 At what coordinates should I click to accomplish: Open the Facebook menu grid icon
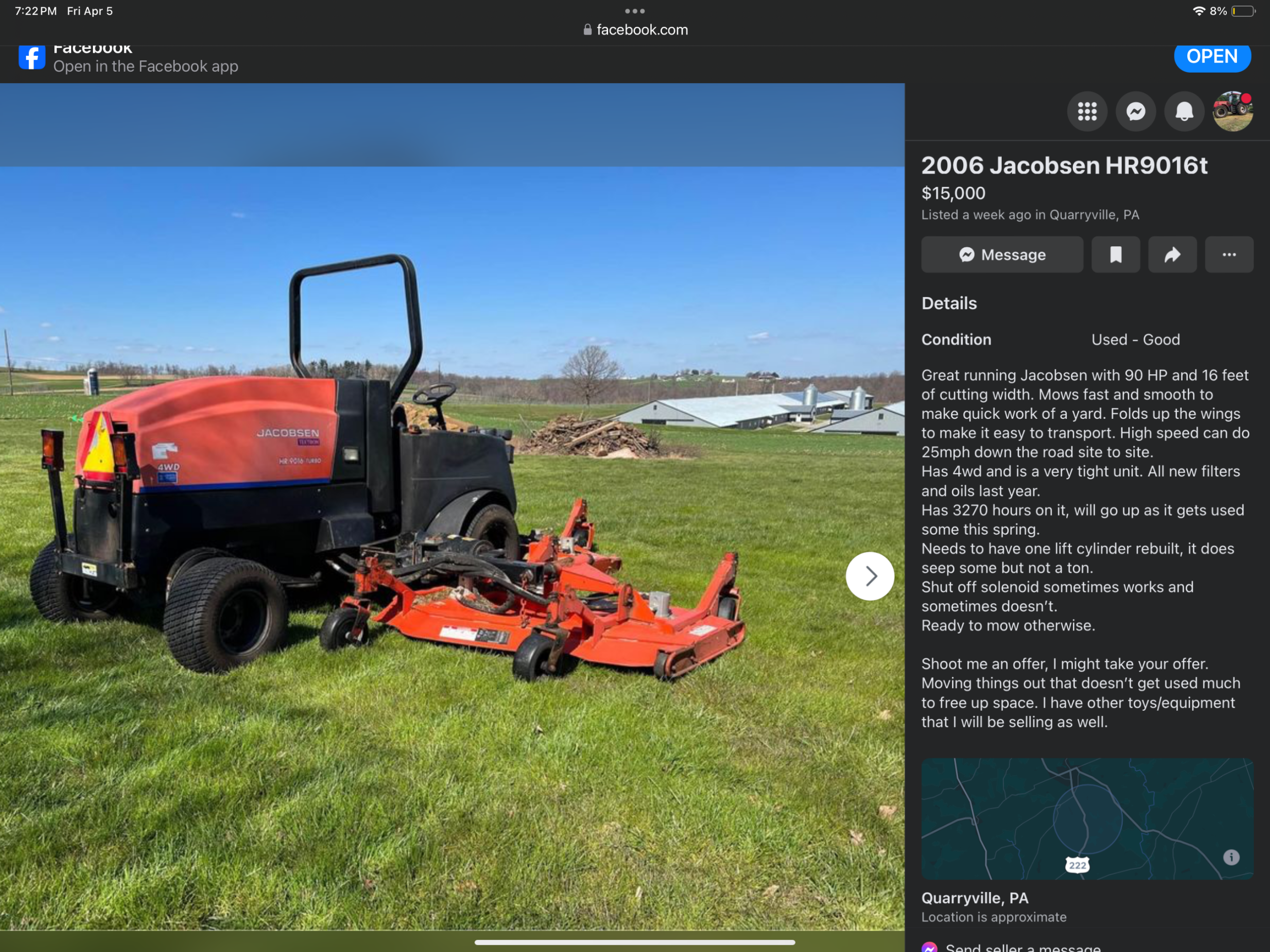coord(1087,111)
